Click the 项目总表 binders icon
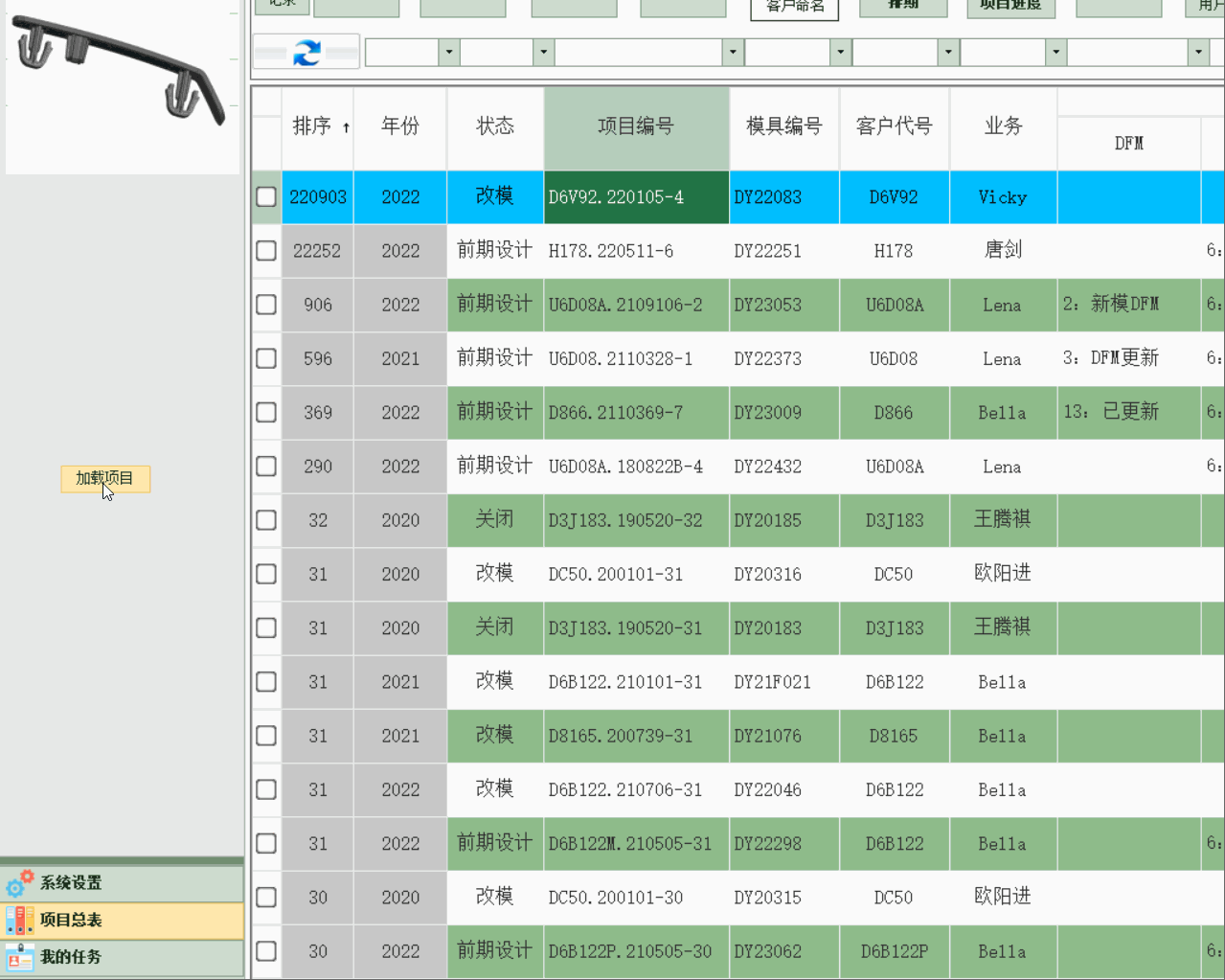1225x980 pixels. coord(19,920)
